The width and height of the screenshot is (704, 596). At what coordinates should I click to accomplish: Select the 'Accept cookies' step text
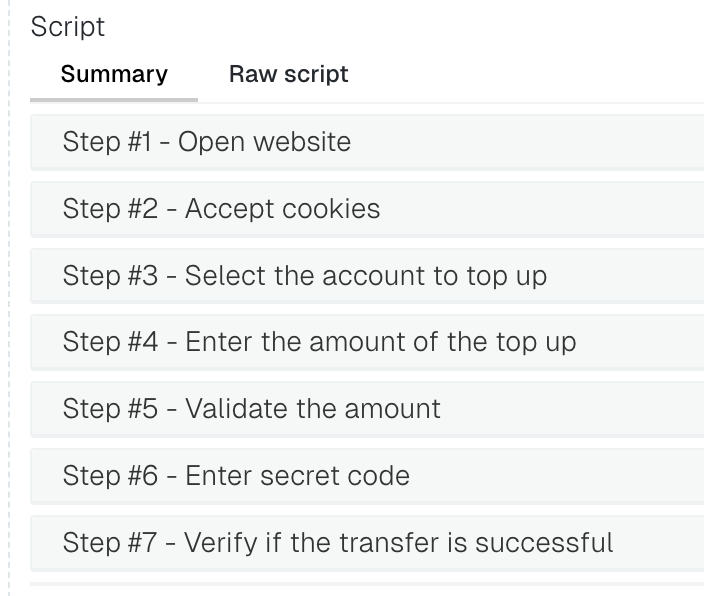(x=282, y=209)
